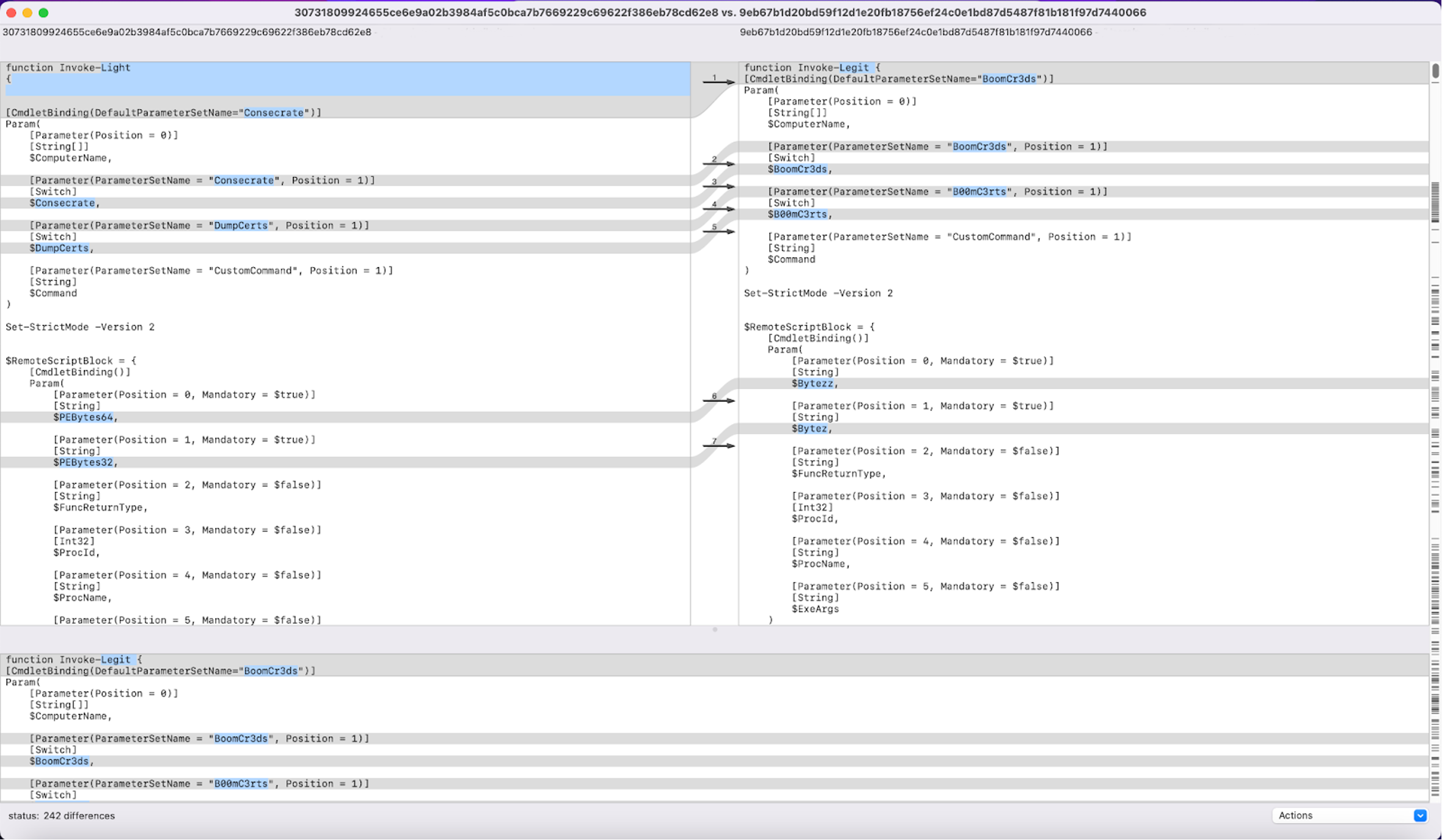Click 'B00mC3rts' parameter line in bottom pane
Screen dimensions: 1442x840
point(199,784)
